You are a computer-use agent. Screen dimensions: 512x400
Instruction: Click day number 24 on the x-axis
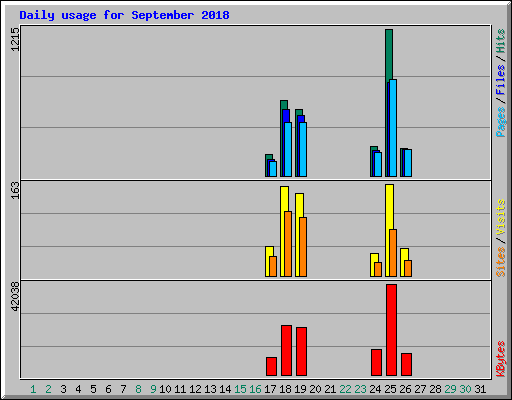(x=375, y=389)
